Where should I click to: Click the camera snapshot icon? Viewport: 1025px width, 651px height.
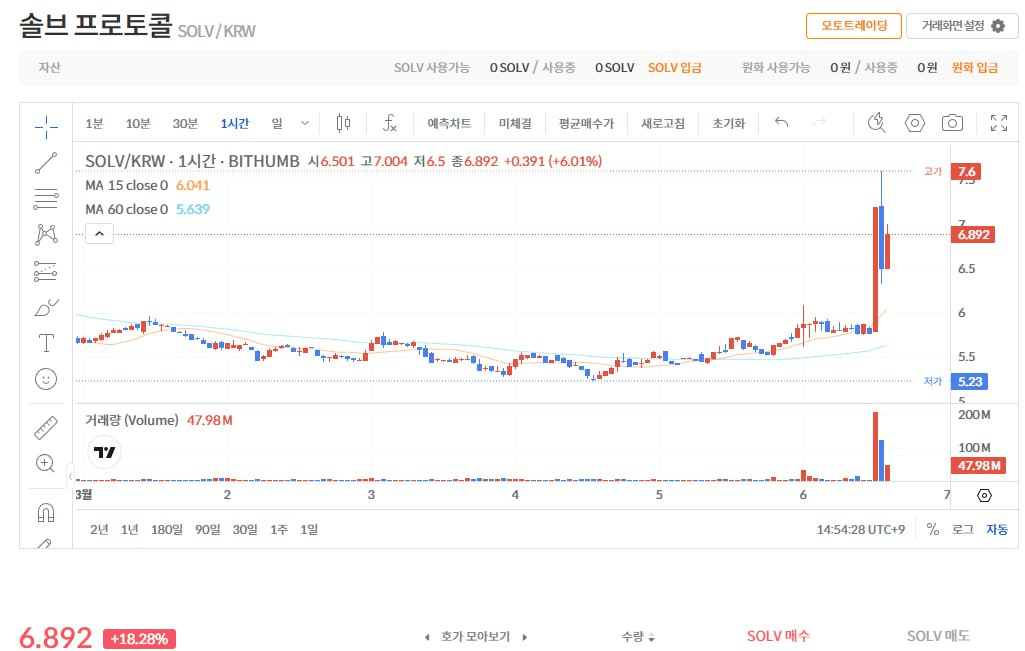click(952, 123)
